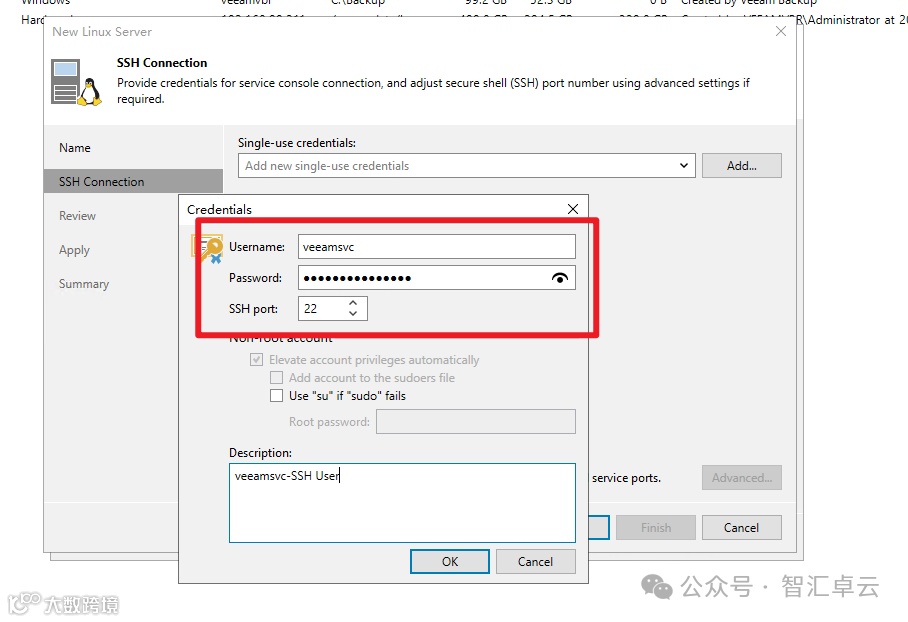Select the Apply wizard step
The height and width of the screenshot is (622, 908).
pyautogui.click(x=74, y=250)
